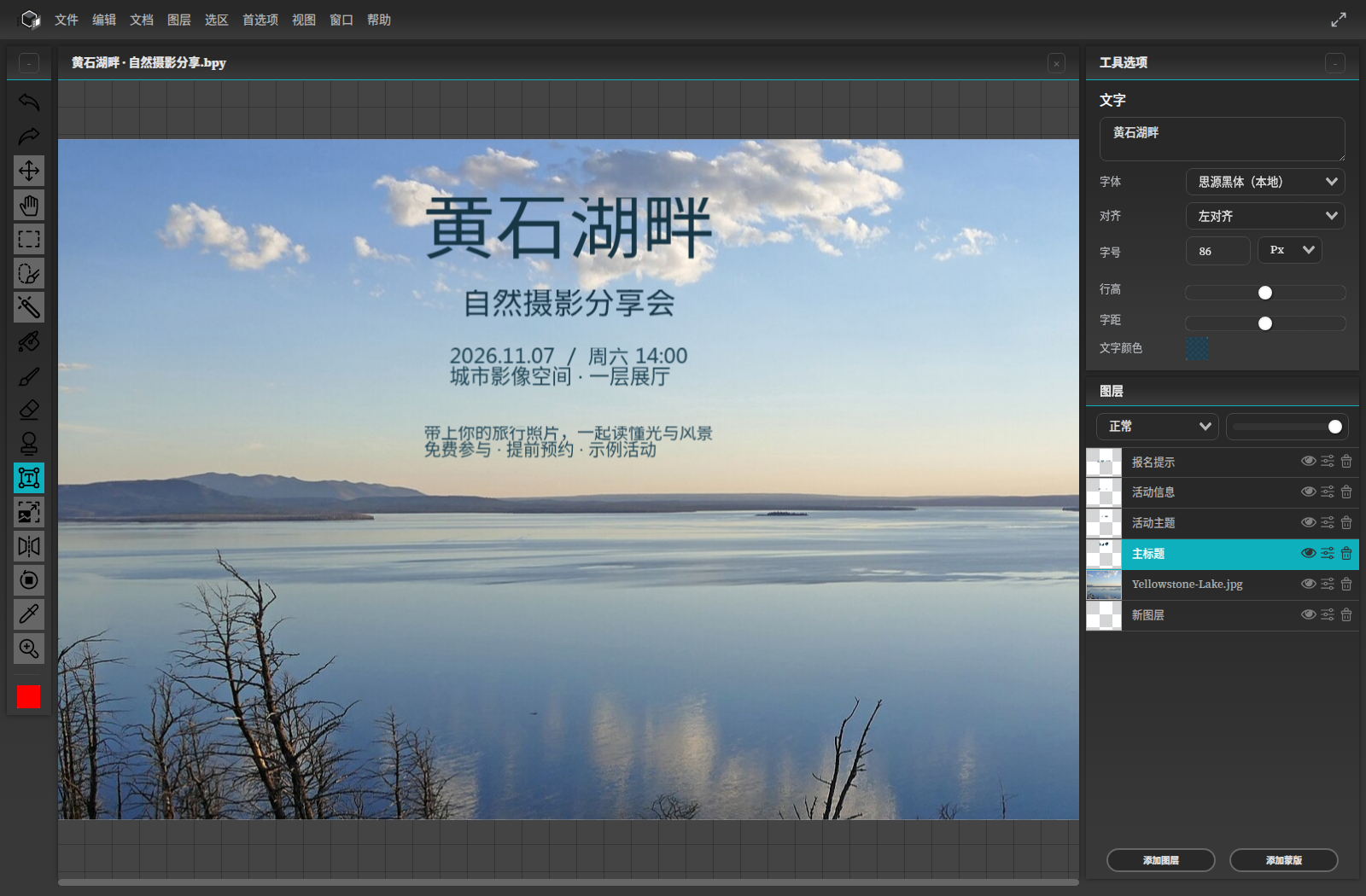1366x896 pixels.
Task: Open the 文件 menu
Action: 66,20
